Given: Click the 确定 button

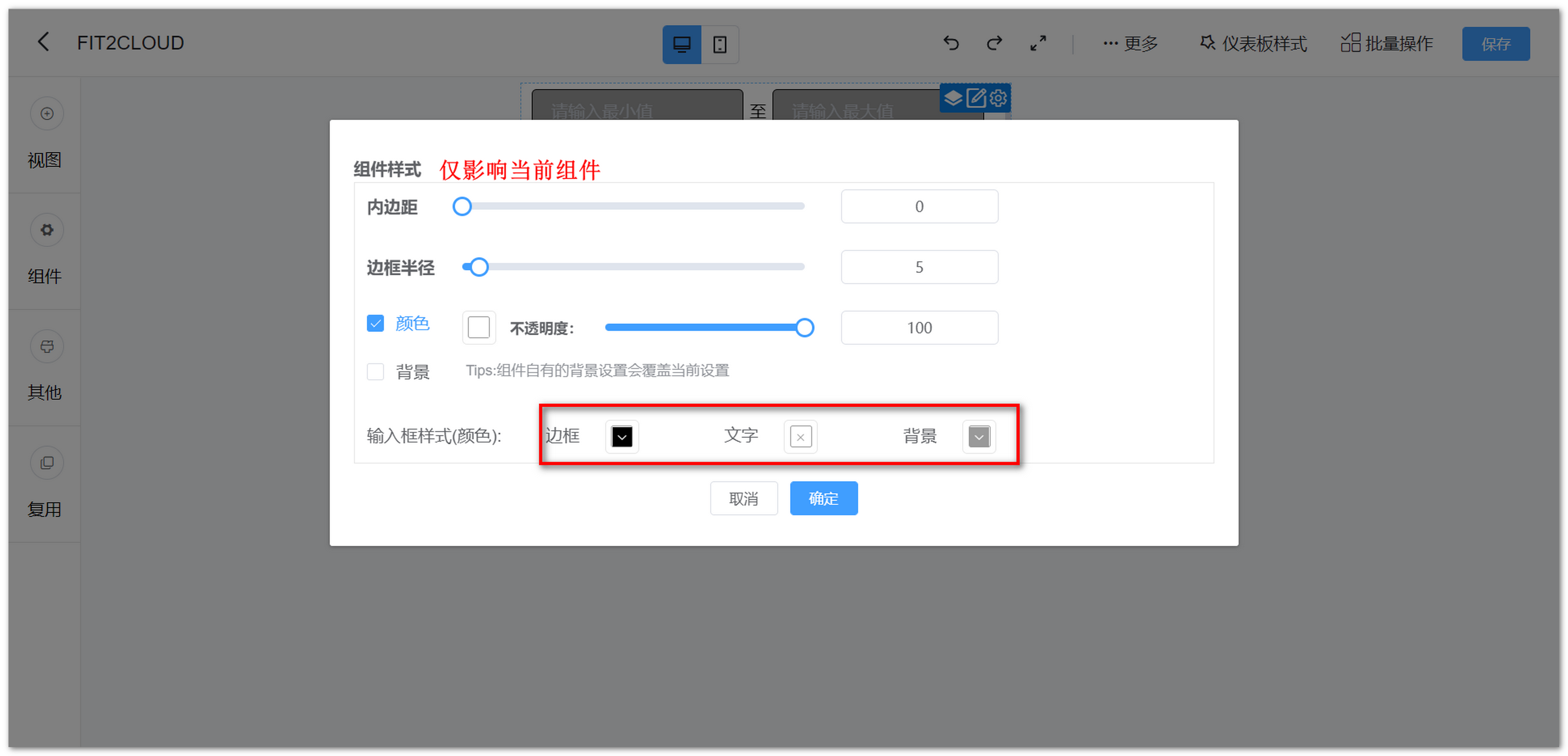Looking at the screenshot, I should [823, 498].
